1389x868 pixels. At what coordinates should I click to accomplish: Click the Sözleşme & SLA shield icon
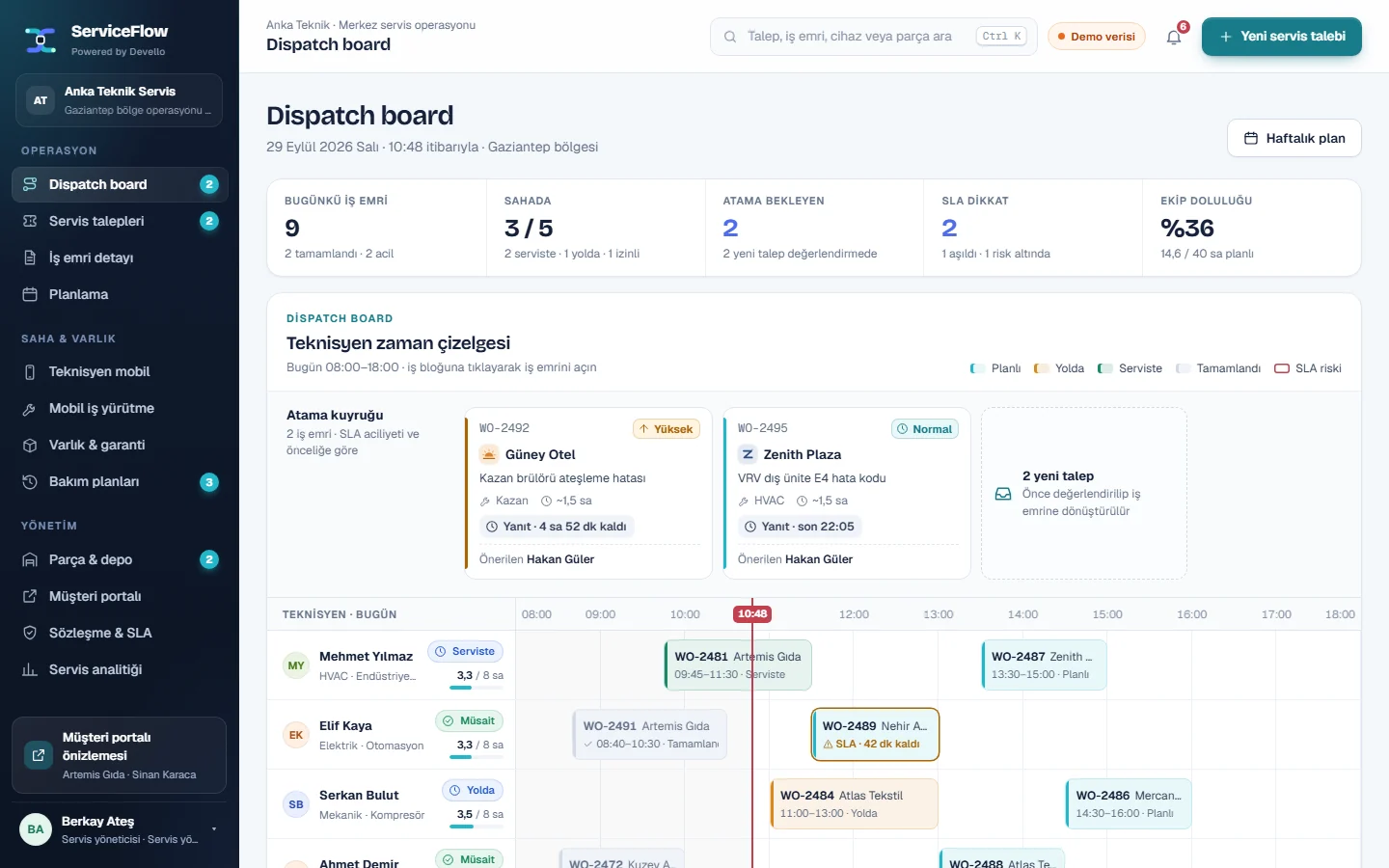coord(30,633)
